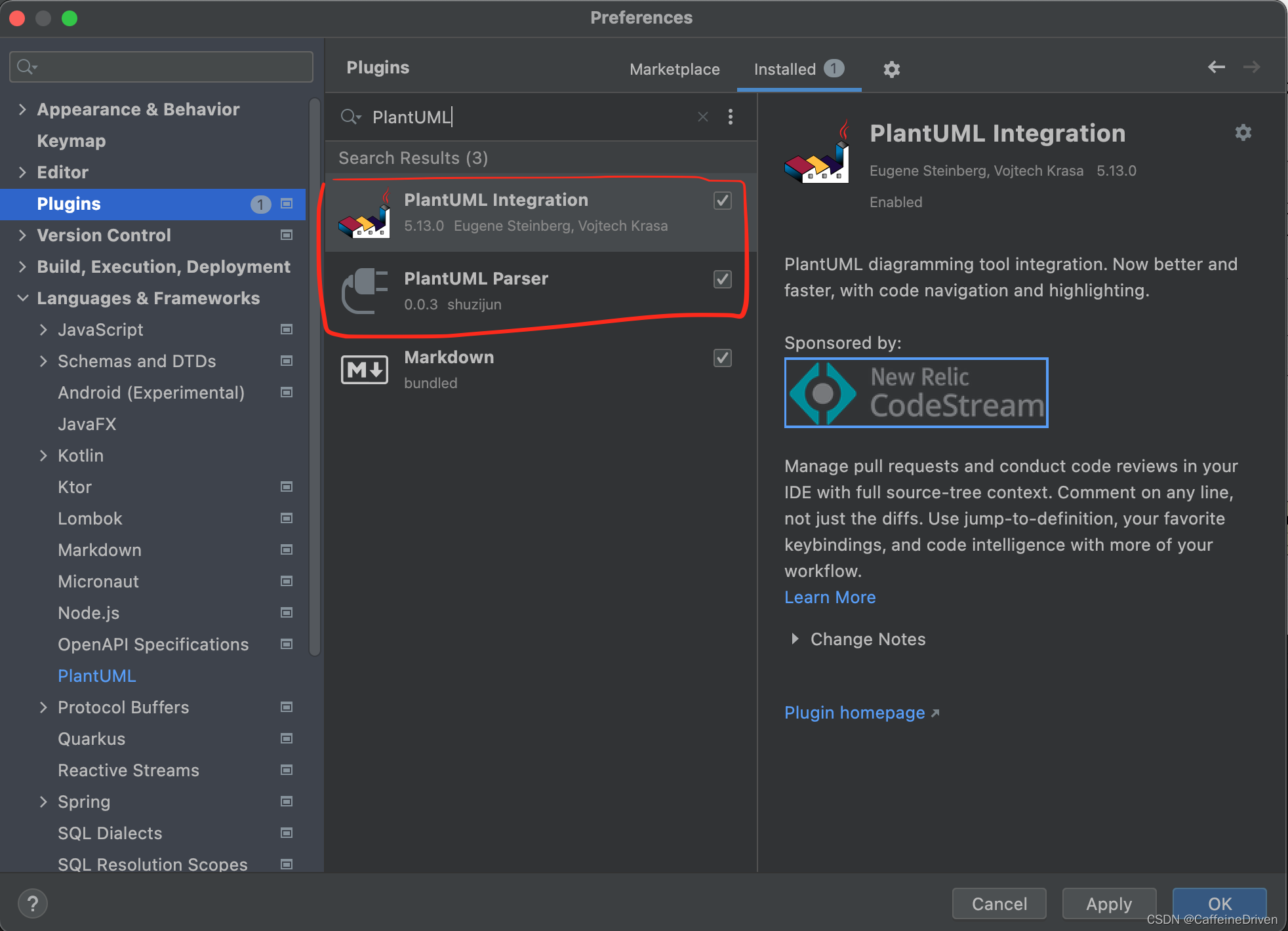Click the project-level icon next to Reactive Streams

pos(287,770)
